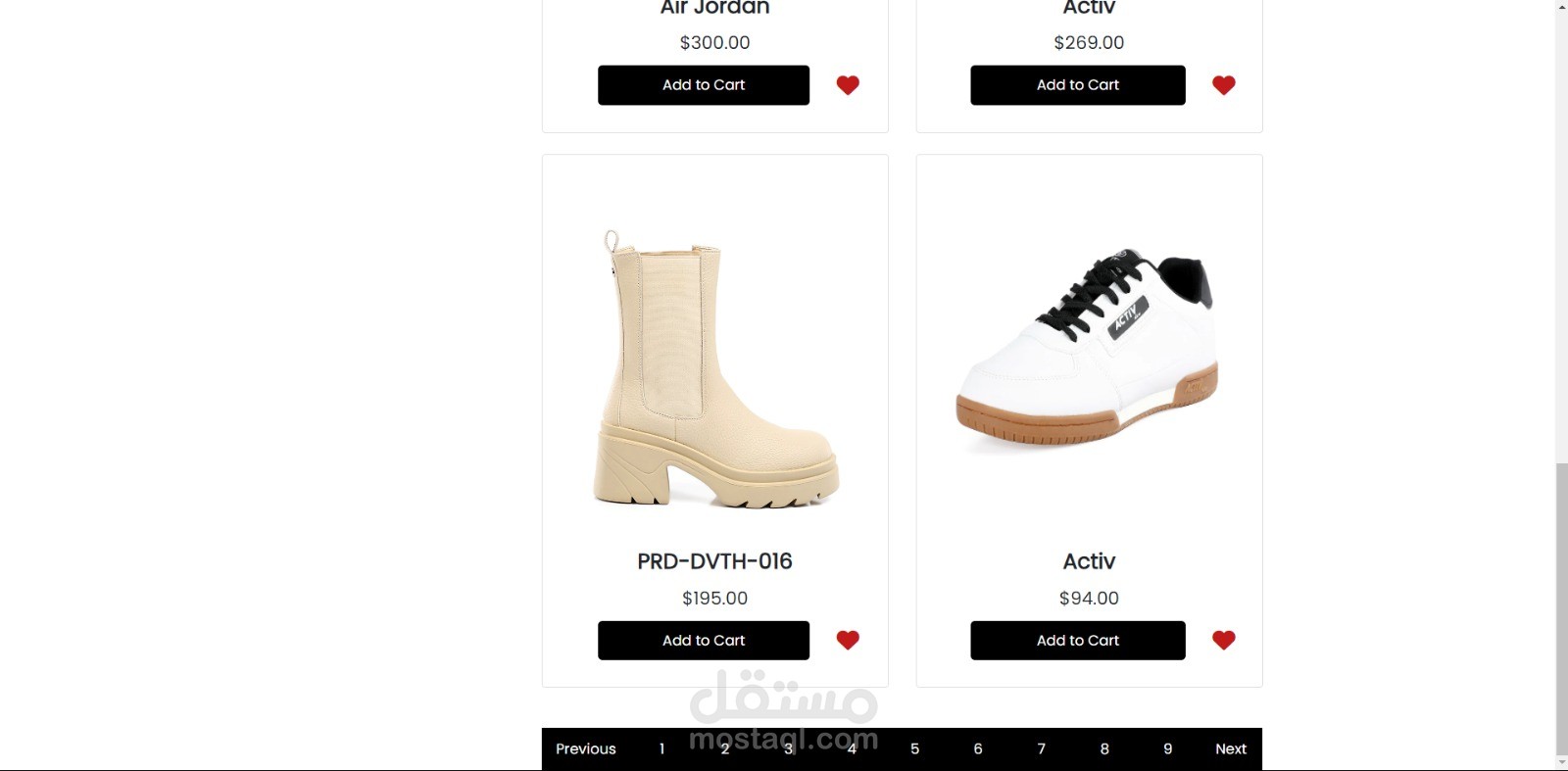
Task: Go to the Previous page
Action: click(586, 749)
